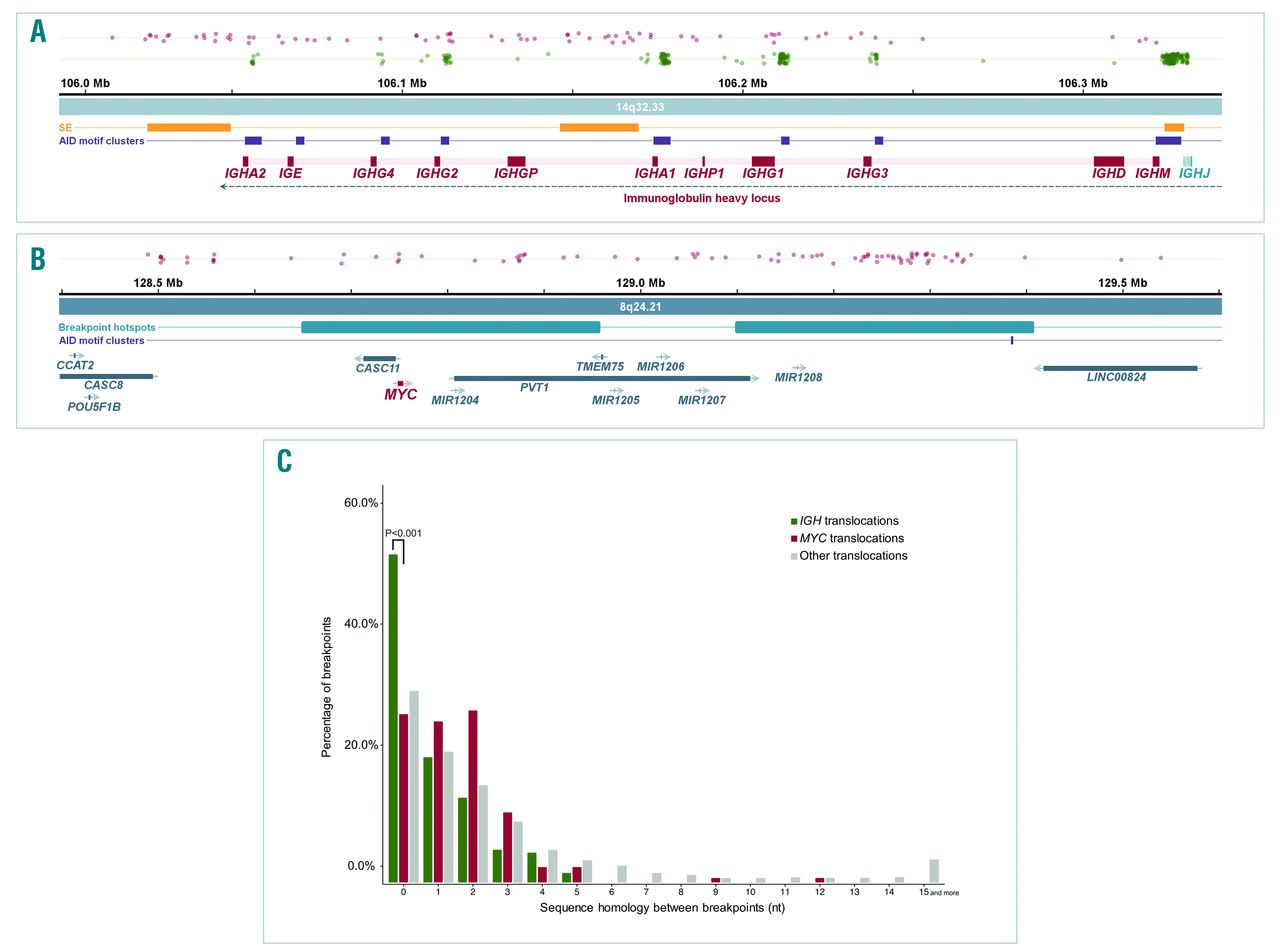Click the tallest green bar at homology 0
1280x952 pixels.
point(393,718)
